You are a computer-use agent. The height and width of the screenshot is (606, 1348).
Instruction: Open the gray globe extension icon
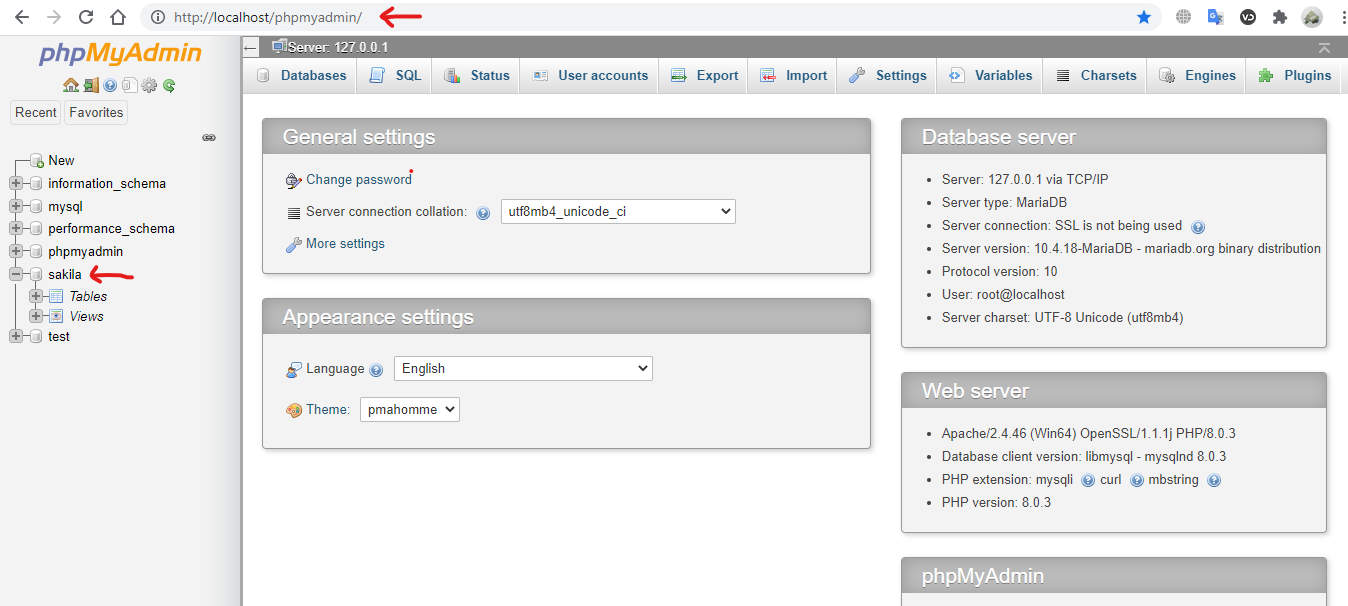pyautogui.click(x=1184, y=17)
